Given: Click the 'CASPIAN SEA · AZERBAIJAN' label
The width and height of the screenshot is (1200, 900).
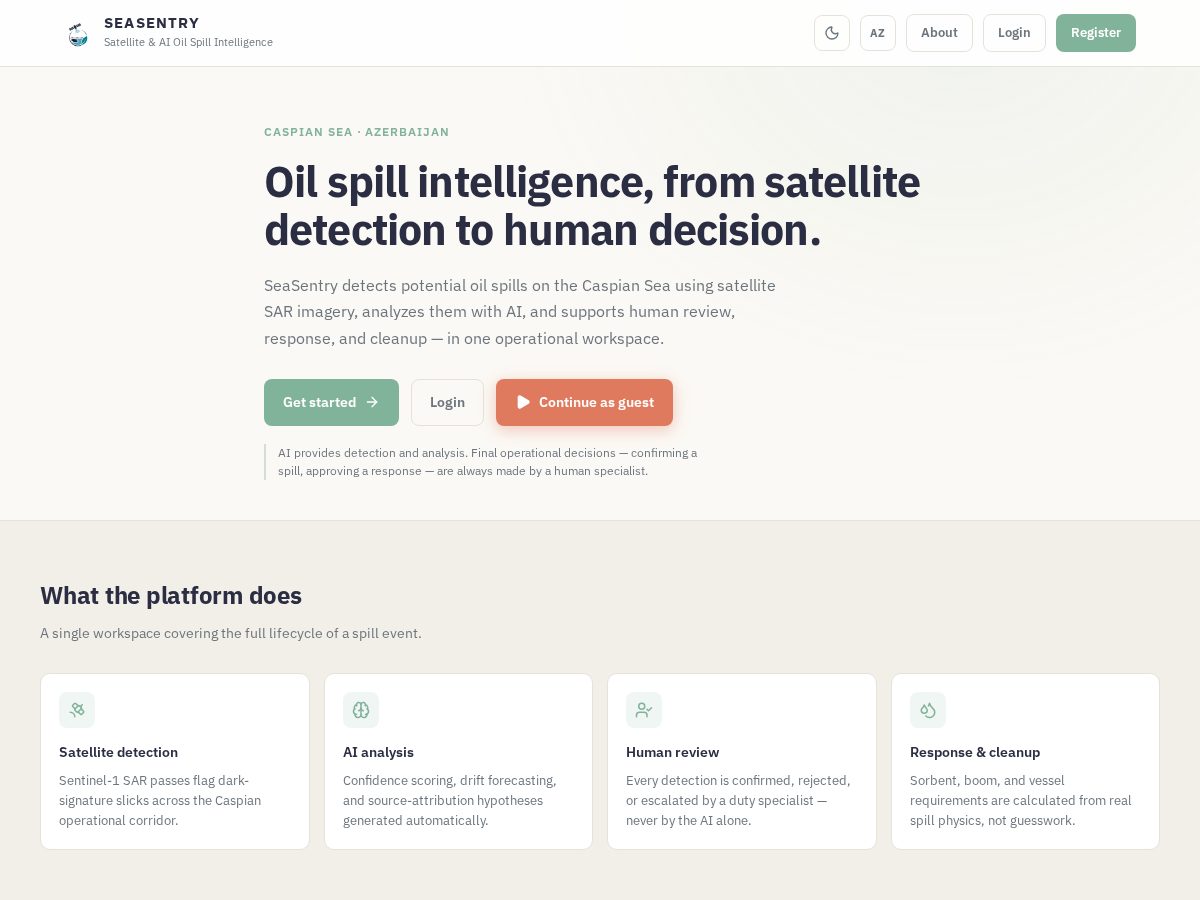Looking at the screenshot, I should pyautogui.click(x=356, y=132).
